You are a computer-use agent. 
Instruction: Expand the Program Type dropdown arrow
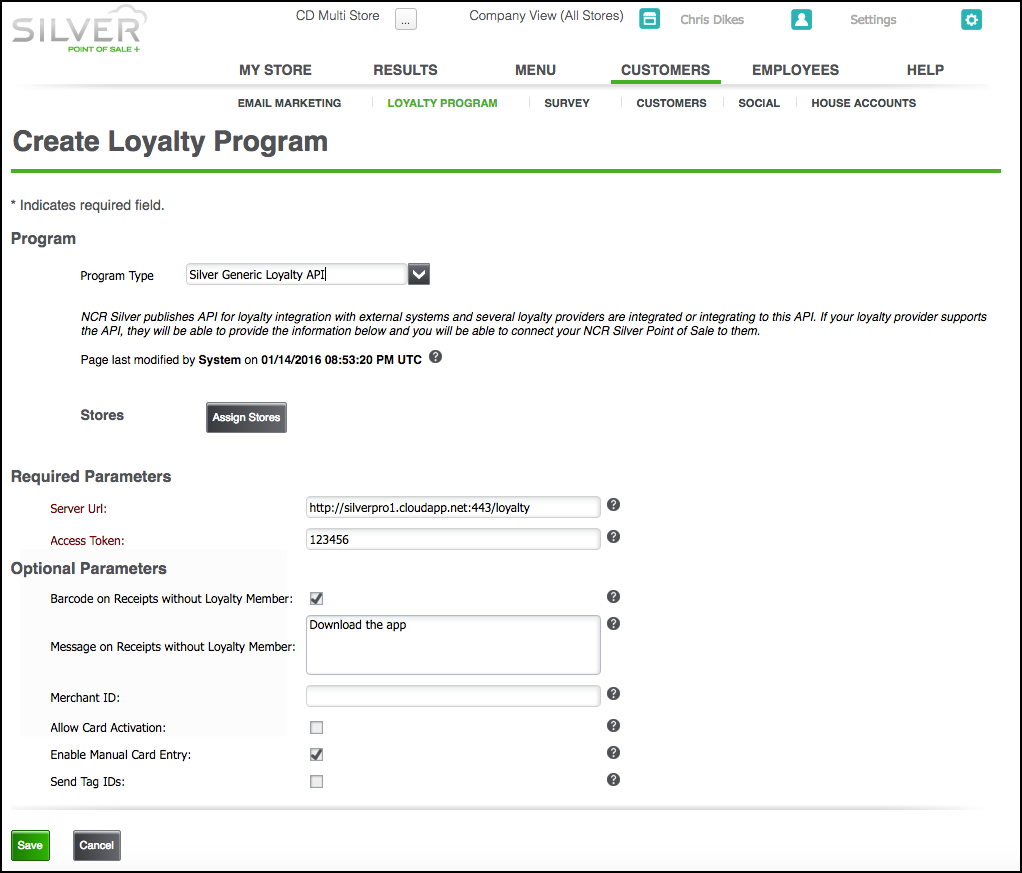tap(419, 274)
